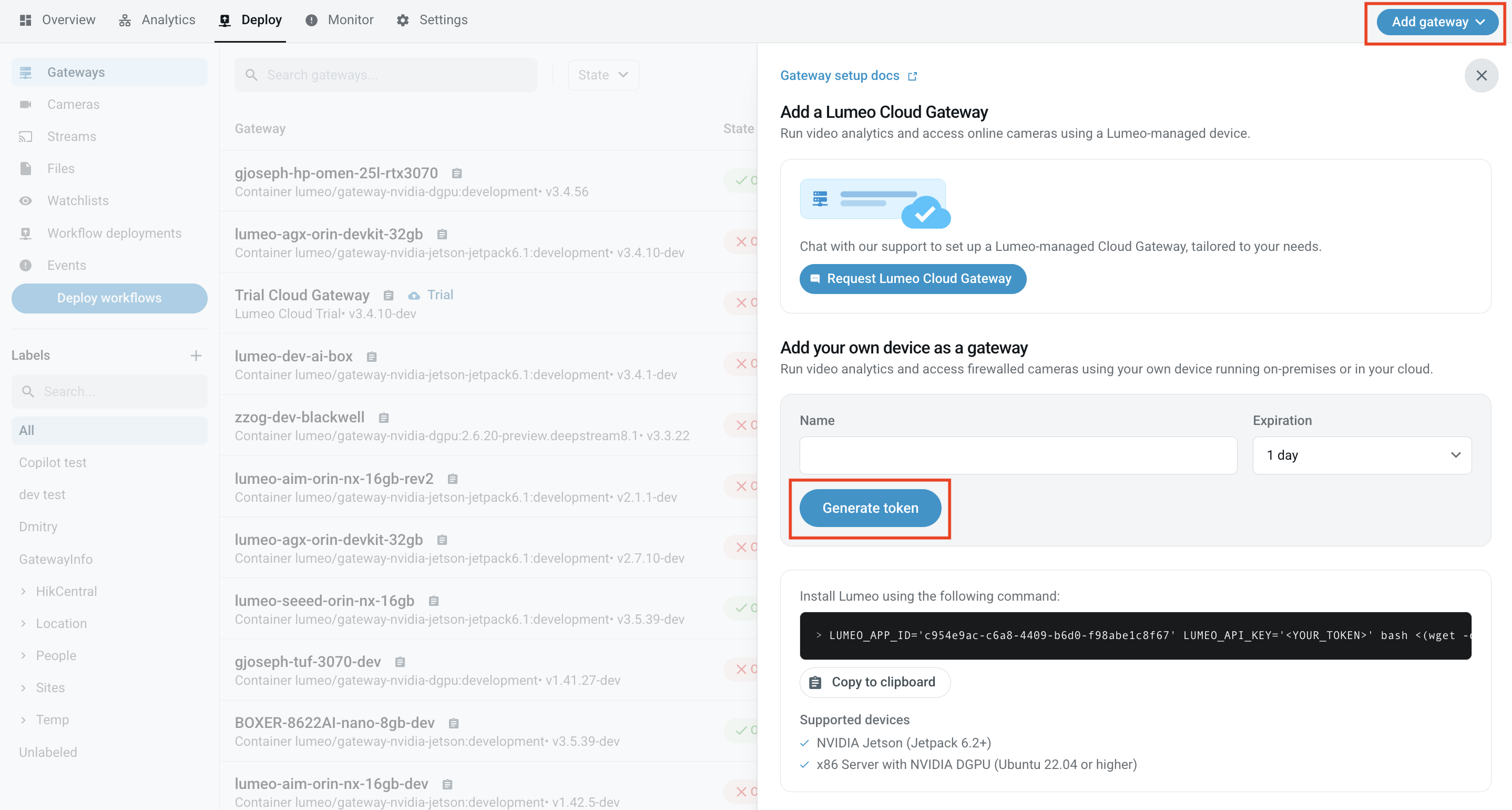Open the Settings tab

432,20
